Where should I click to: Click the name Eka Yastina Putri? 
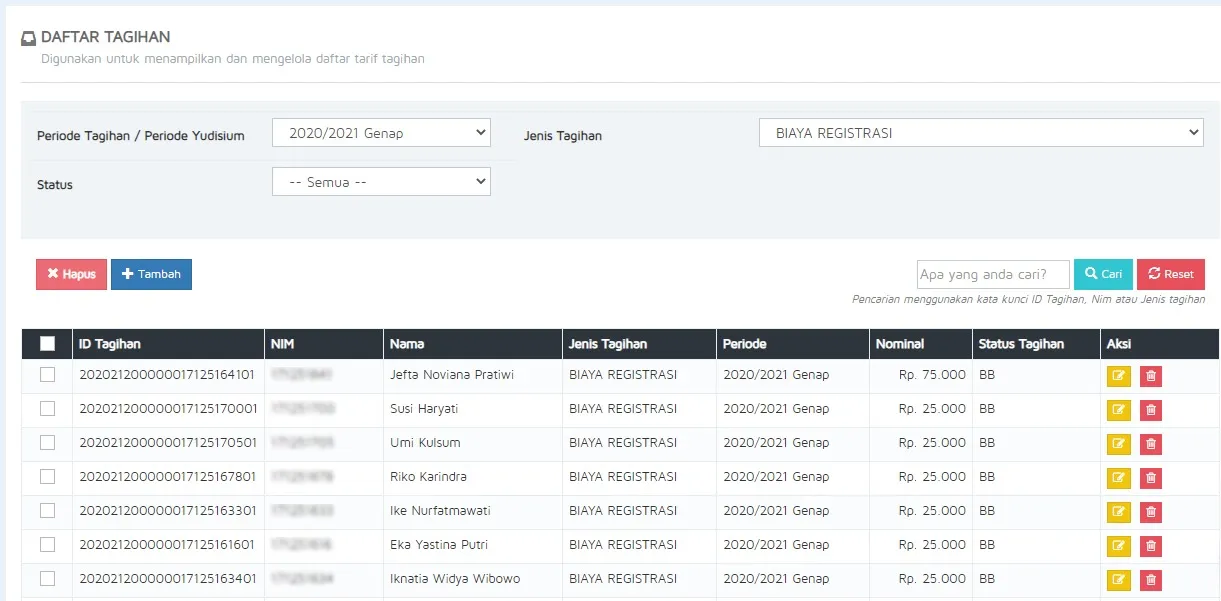click(439, 545)
